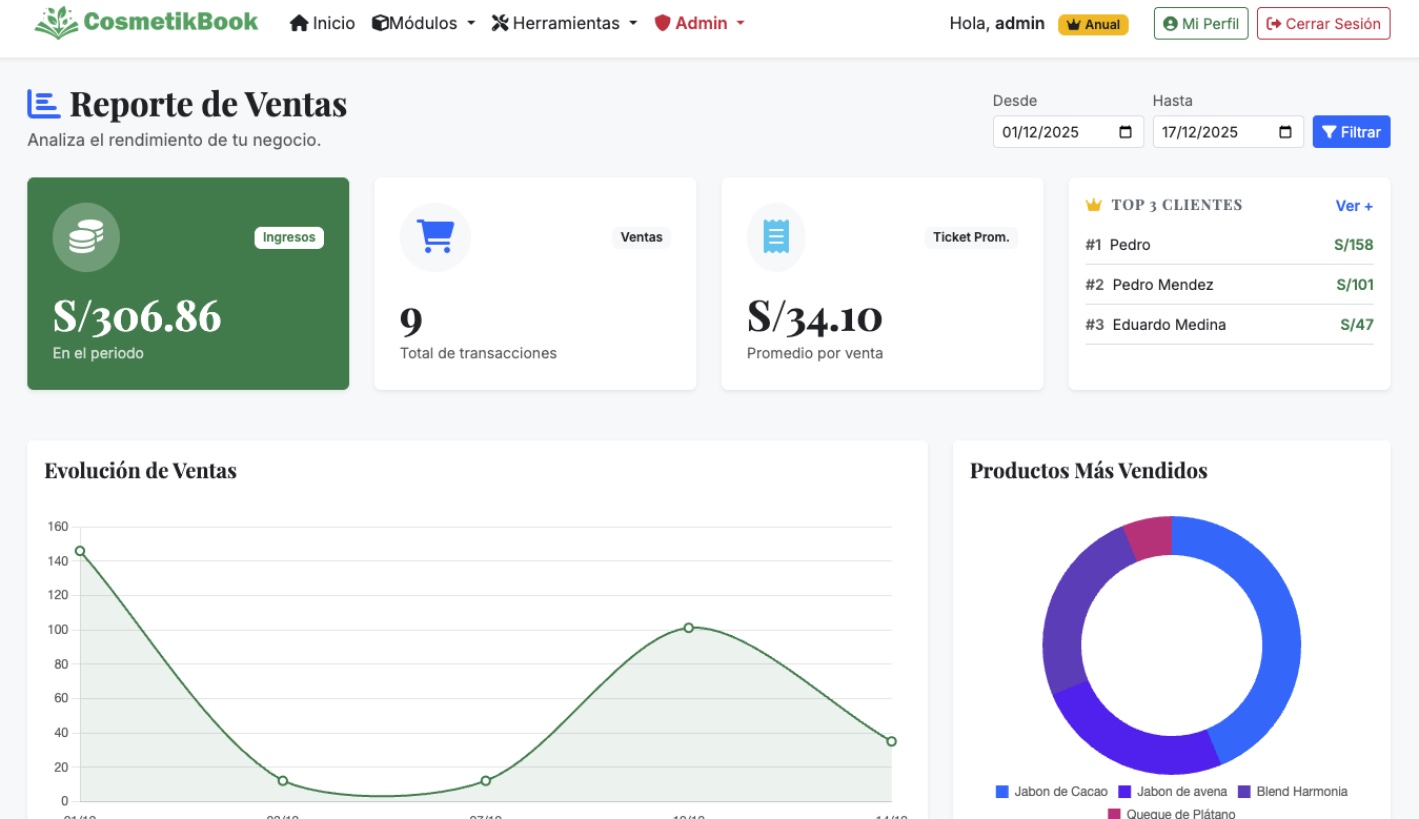Screen dimensions: 1419x819
Task: Open calendar picker in Desde date field
Action: click(1125, 132)
